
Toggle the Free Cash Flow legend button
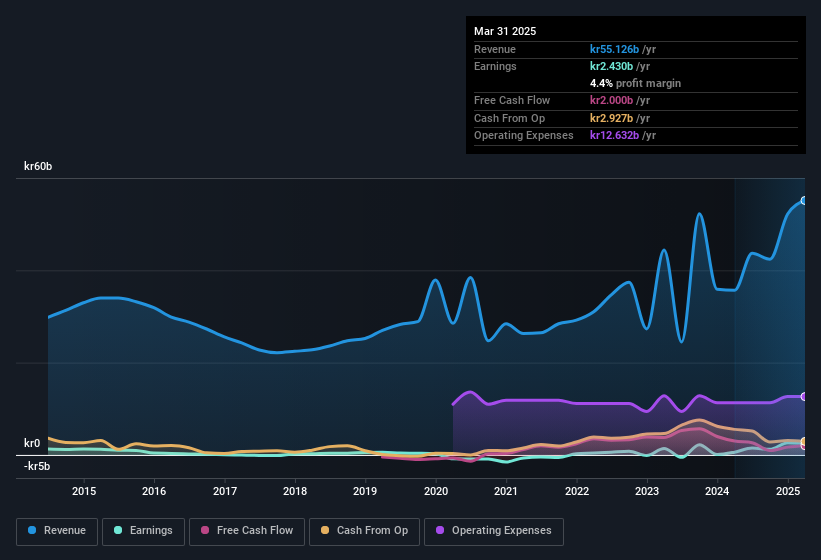[247, 531]
